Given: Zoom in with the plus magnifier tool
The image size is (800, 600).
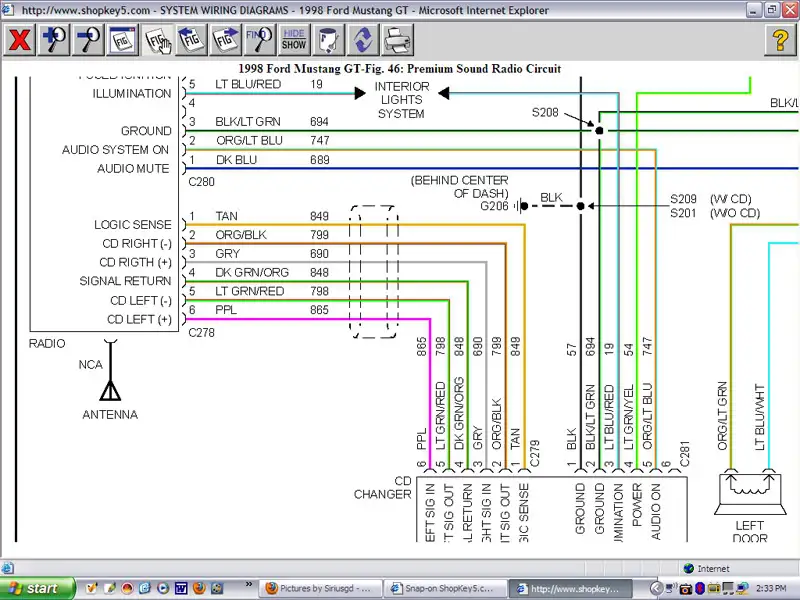Looking at the screenshot, I should click(x=54, y=40).
